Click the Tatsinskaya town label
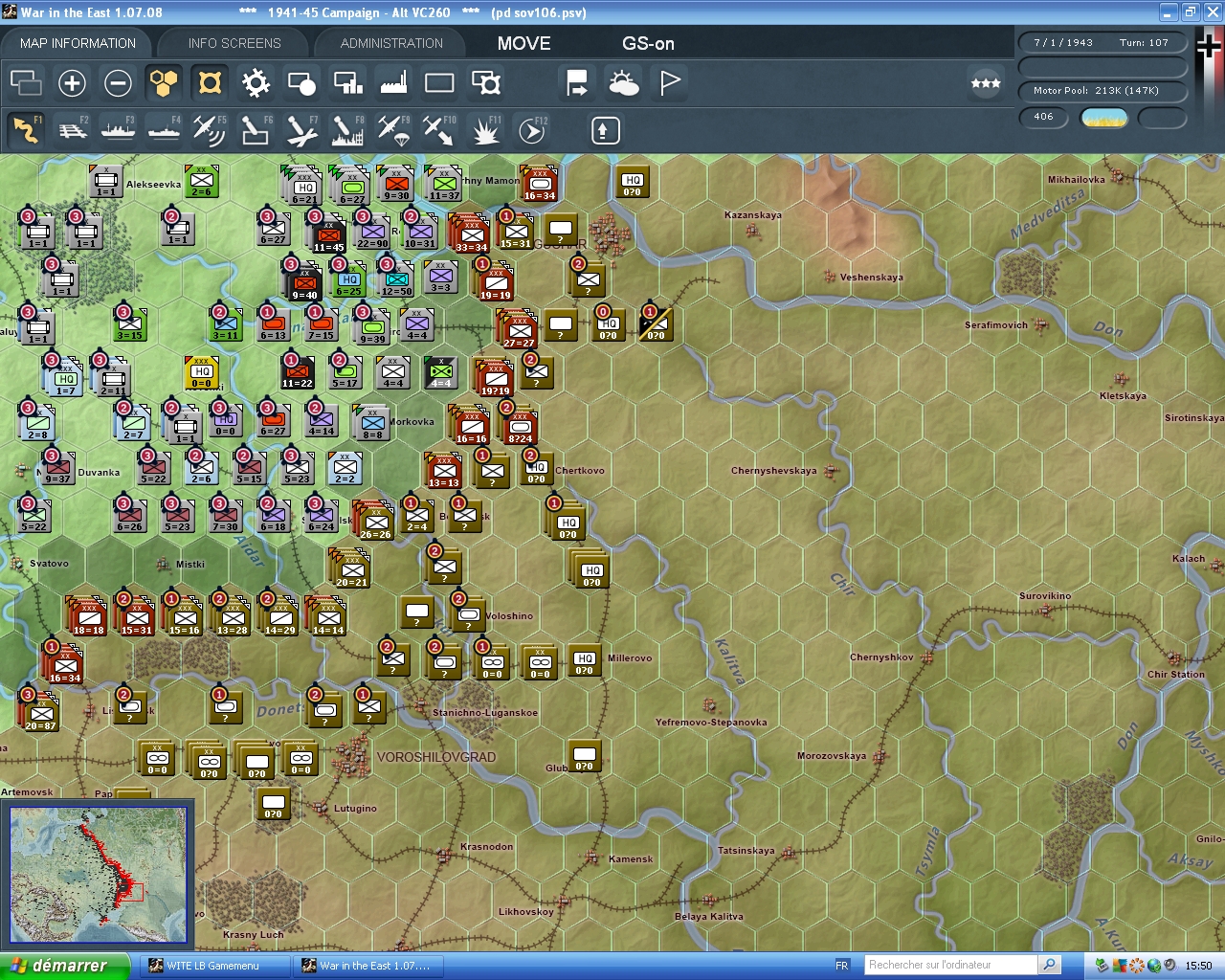Viewport: 1225px width, 980px height. point(746,851)
